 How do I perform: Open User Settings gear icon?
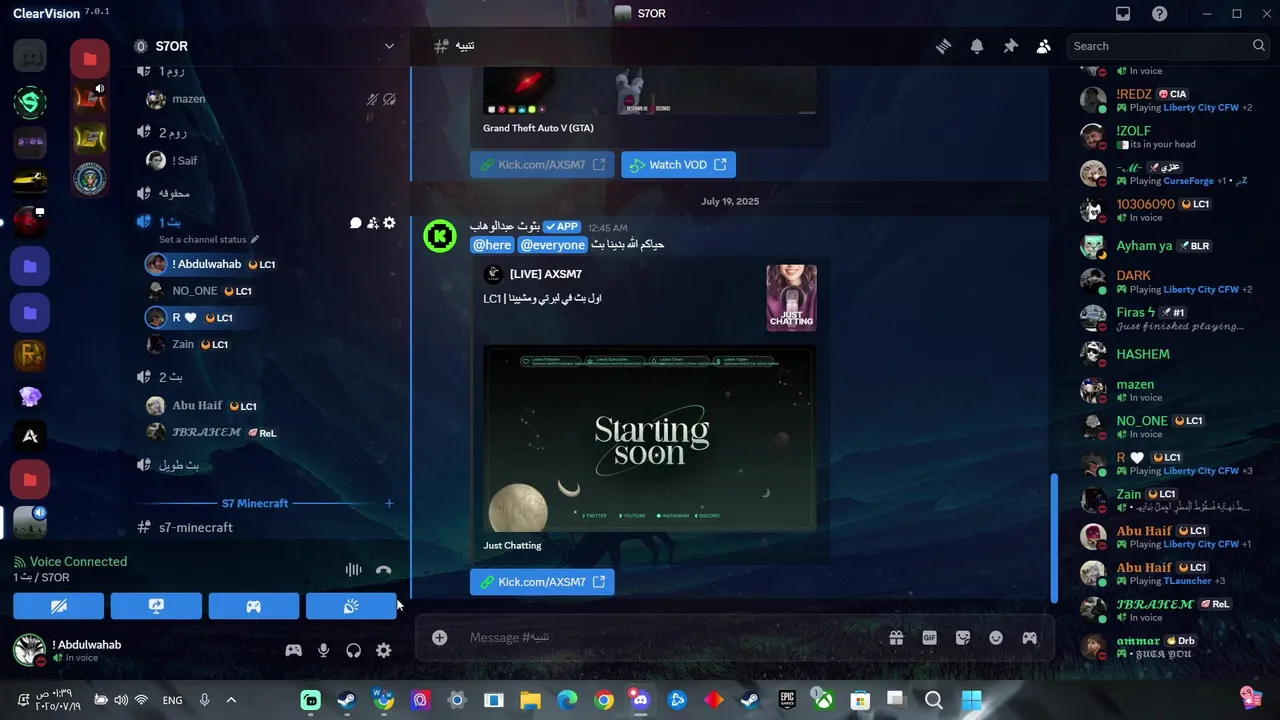pos(383,650)
